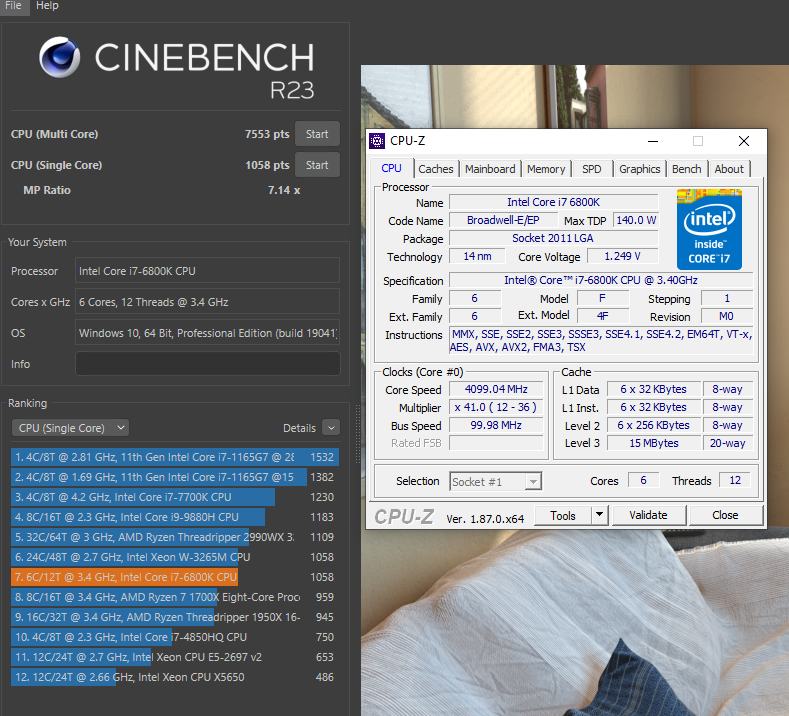Screen dimensions: 789x716
Task: Click the empty Info input field
Action: (207, 364)
